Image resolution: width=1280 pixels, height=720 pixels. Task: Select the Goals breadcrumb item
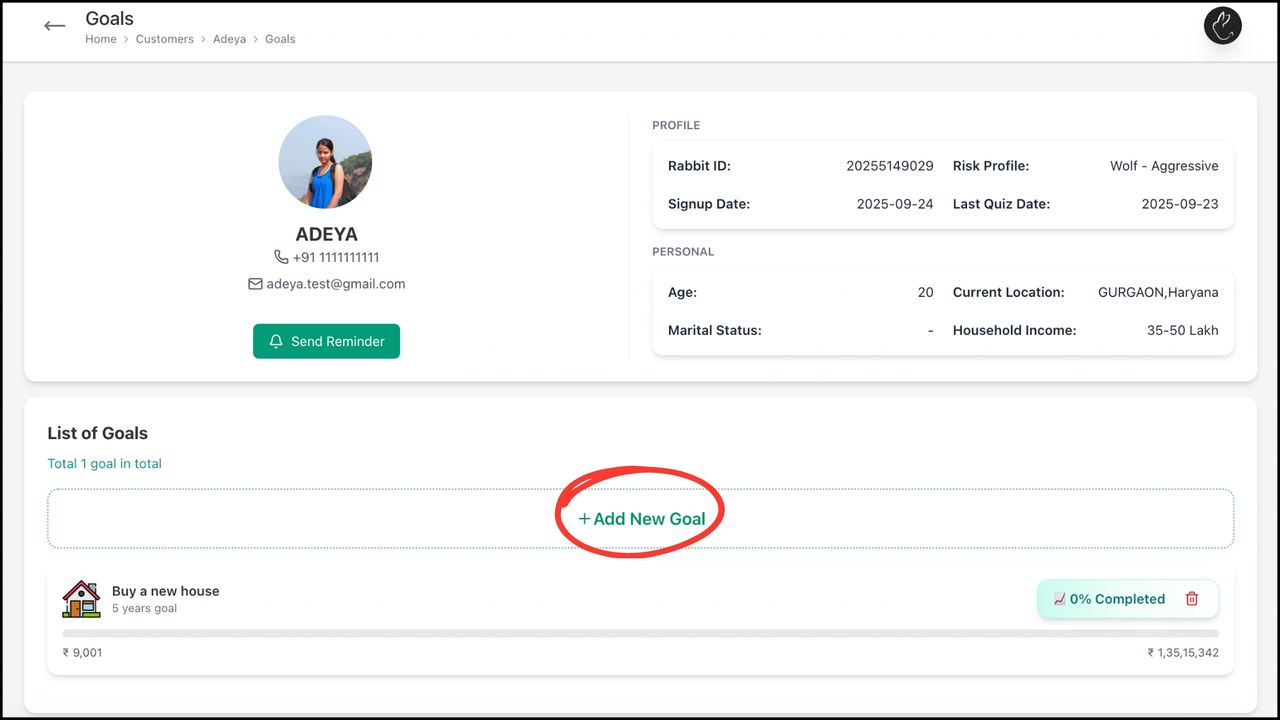pyautogui.click(x=280, y=39)
